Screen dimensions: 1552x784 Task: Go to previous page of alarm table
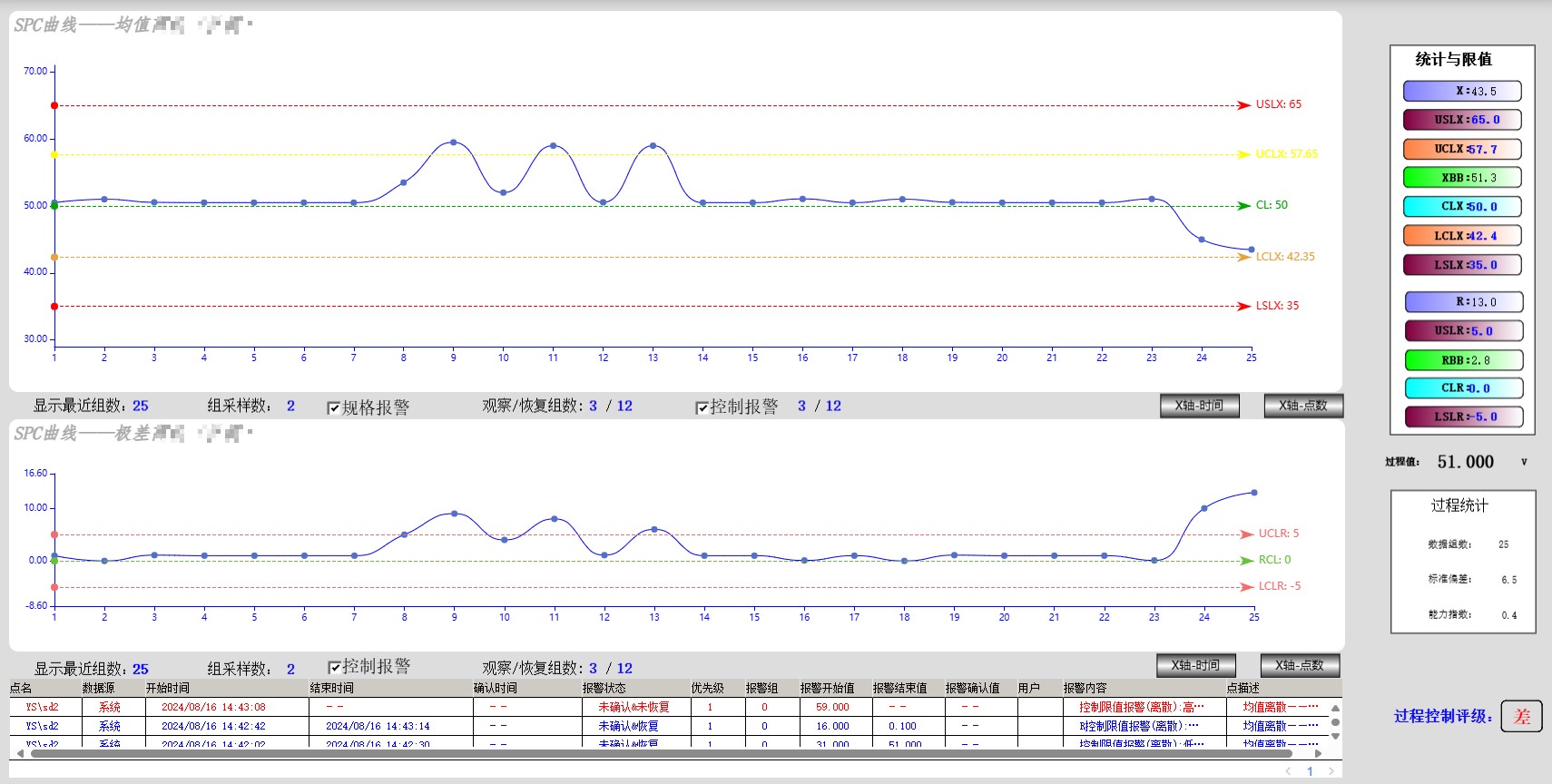(x=1288, y=771)
